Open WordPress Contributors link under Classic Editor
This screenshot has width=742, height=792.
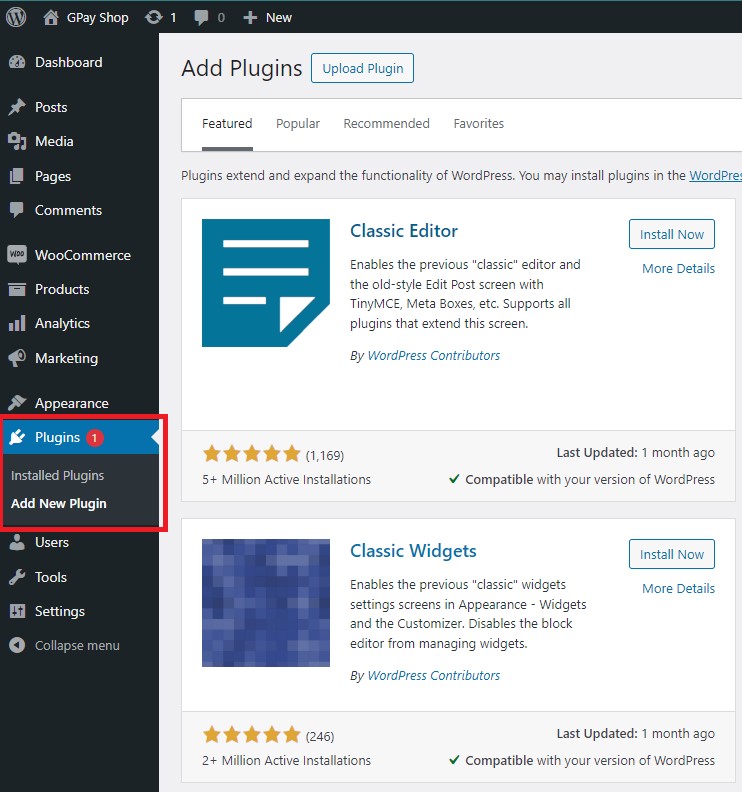coord(433,356)
